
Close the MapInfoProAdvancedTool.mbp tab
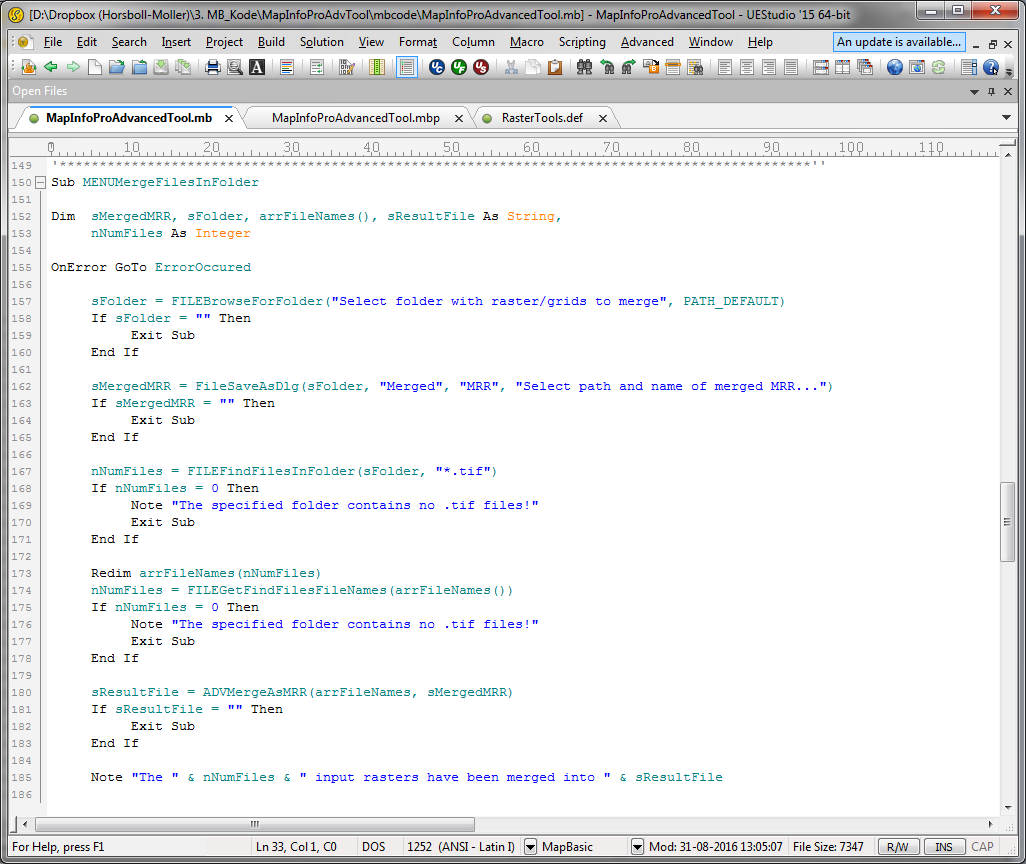click(459, 118)
